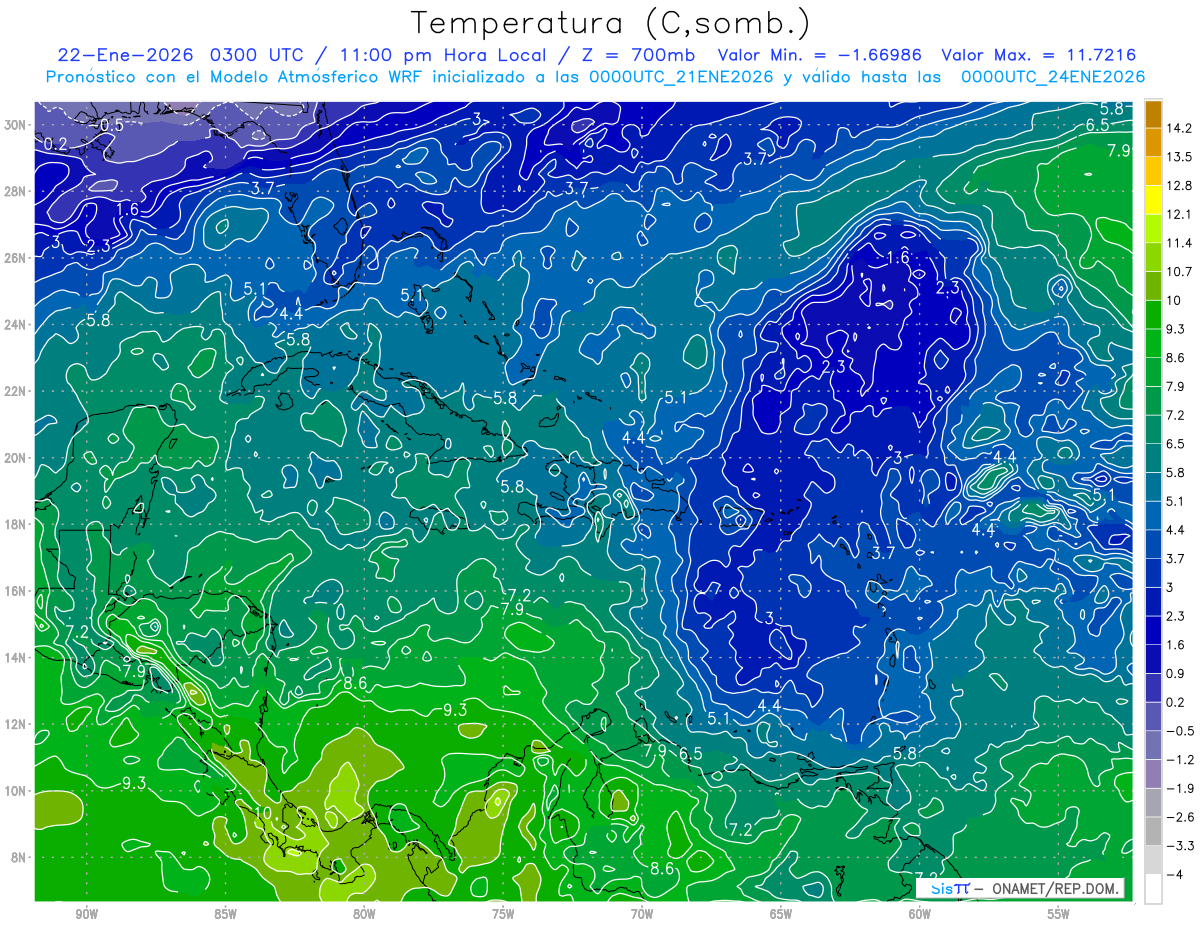Viewport: 1200px width, 927px height.
Task: Select the green legend swatch between 10 and 9.3
Action: coord(1153,314)
